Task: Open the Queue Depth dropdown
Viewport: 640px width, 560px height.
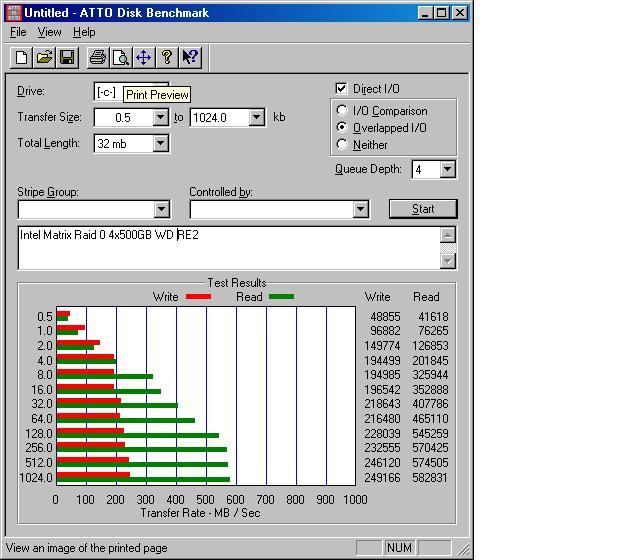Action: pos(448,169)
